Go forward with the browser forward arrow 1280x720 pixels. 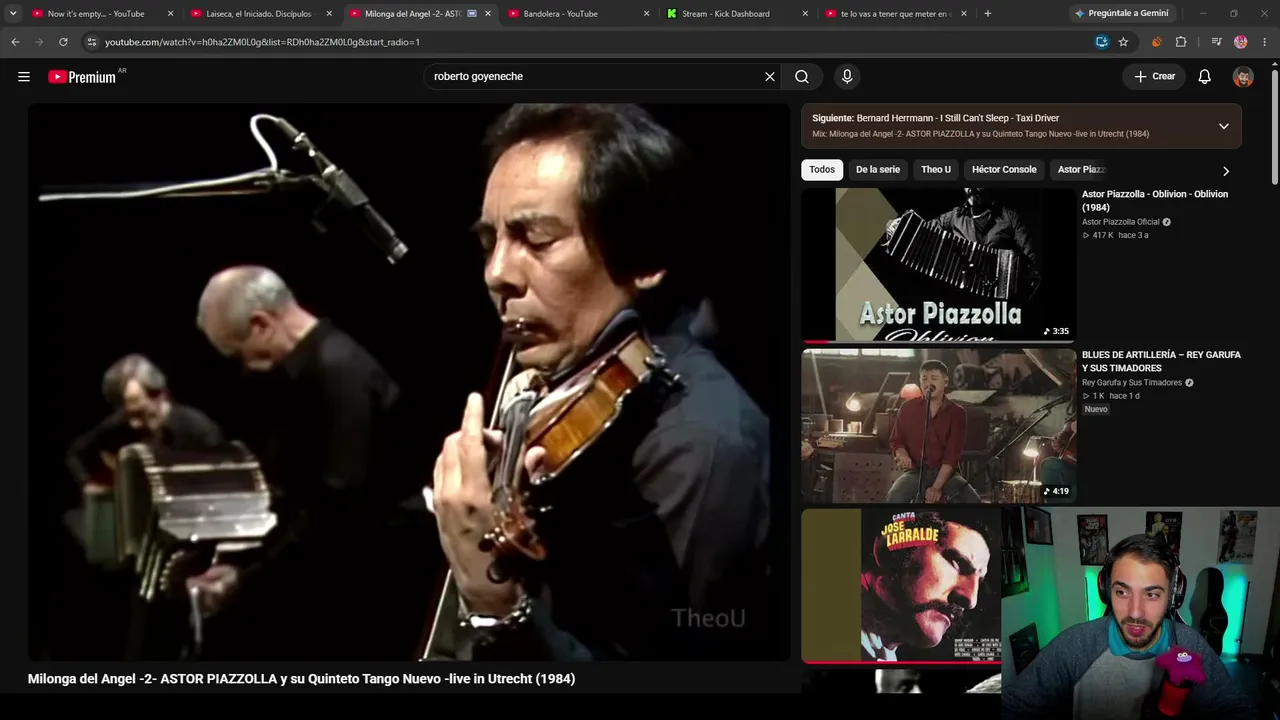[x=39, y=42]
